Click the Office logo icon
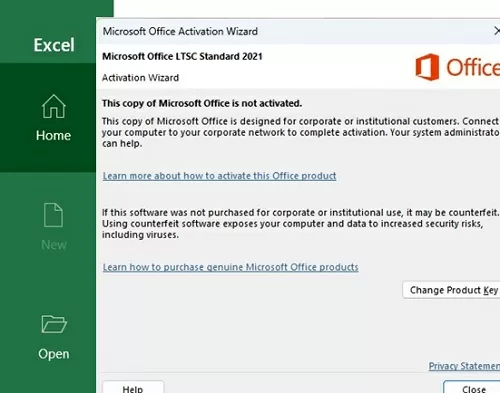The width and height of the screenshot is (500, 393). coord(427,67)
